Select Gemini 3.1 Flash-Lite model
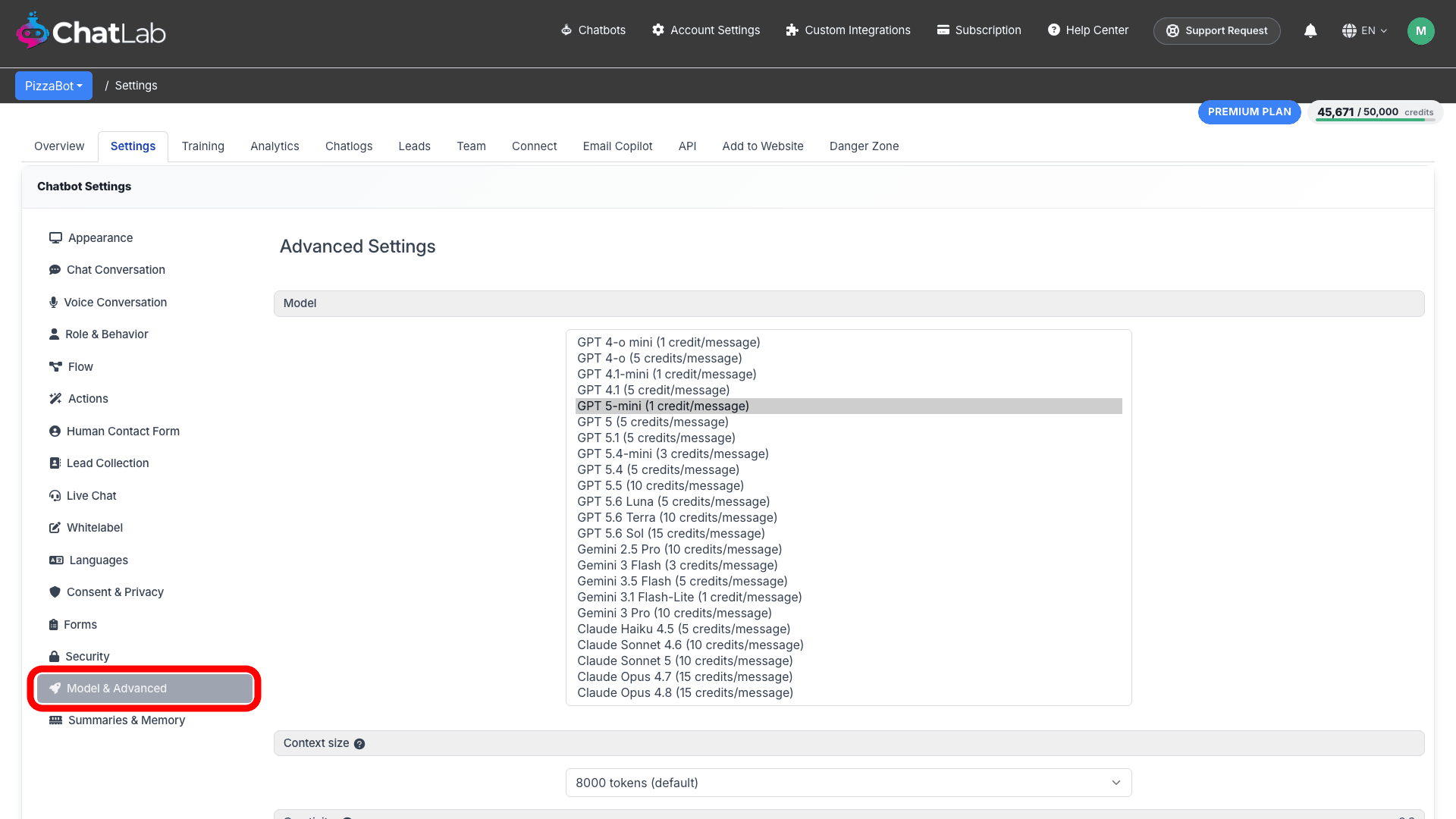1456x819 pixels. point(849,598)
